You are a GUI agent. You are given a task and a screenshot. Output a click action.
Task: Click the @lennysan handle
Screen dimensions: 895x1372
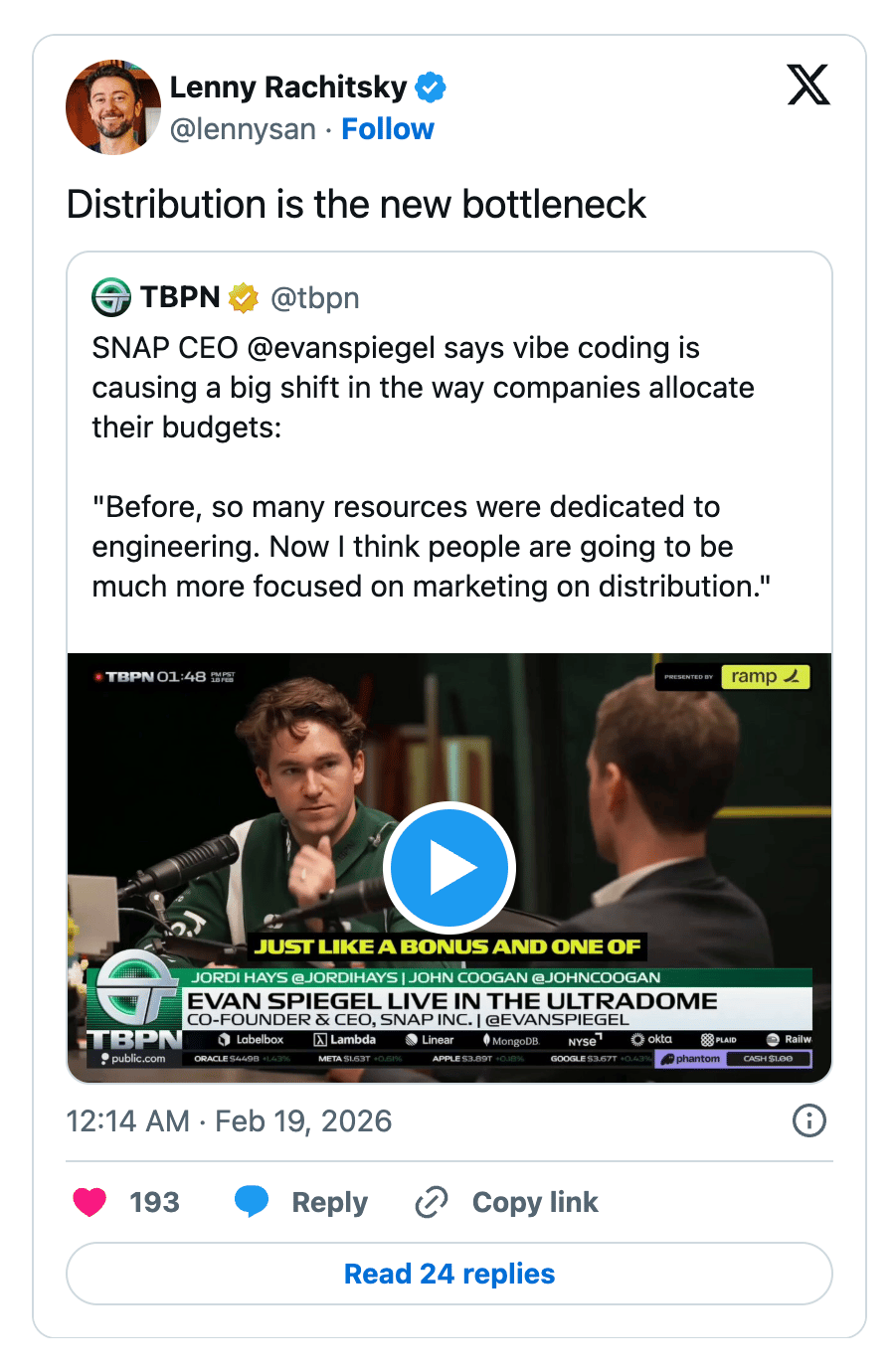[x=243, y=129]
